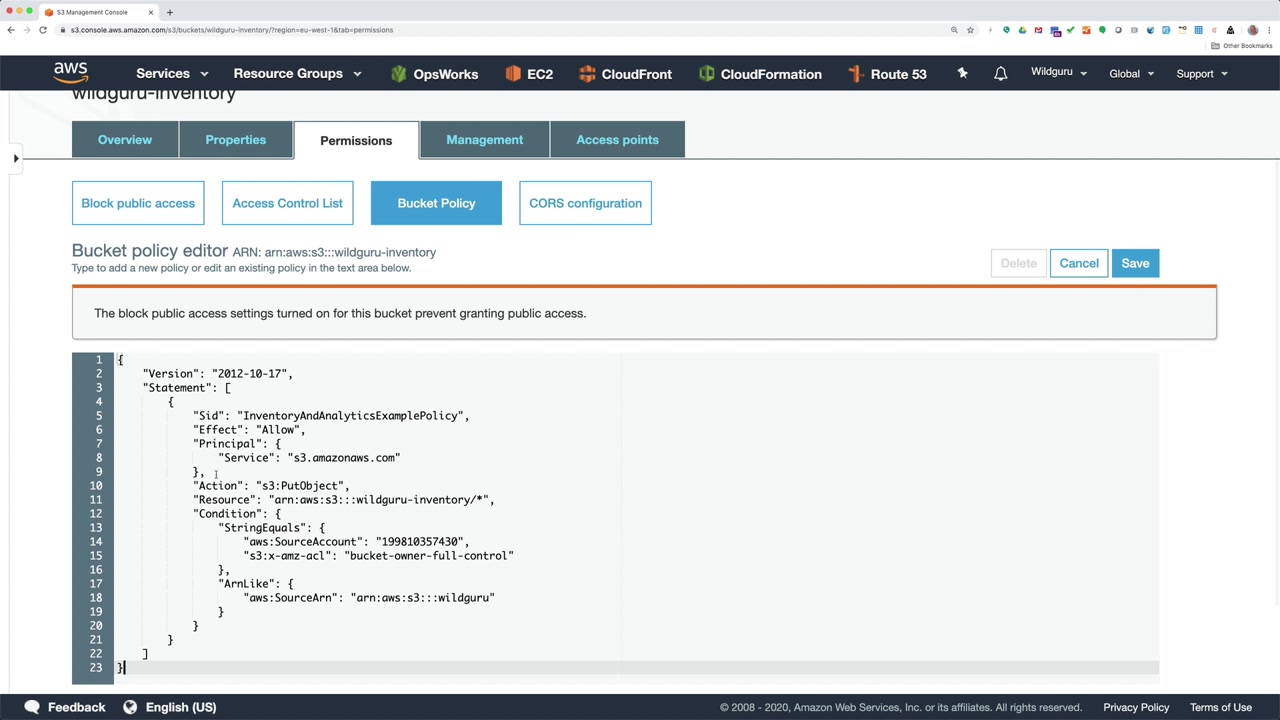The width and height of the screenshot is (1280, 720).
Task: Switch to the Access points tab
Action: pos(617,140)
